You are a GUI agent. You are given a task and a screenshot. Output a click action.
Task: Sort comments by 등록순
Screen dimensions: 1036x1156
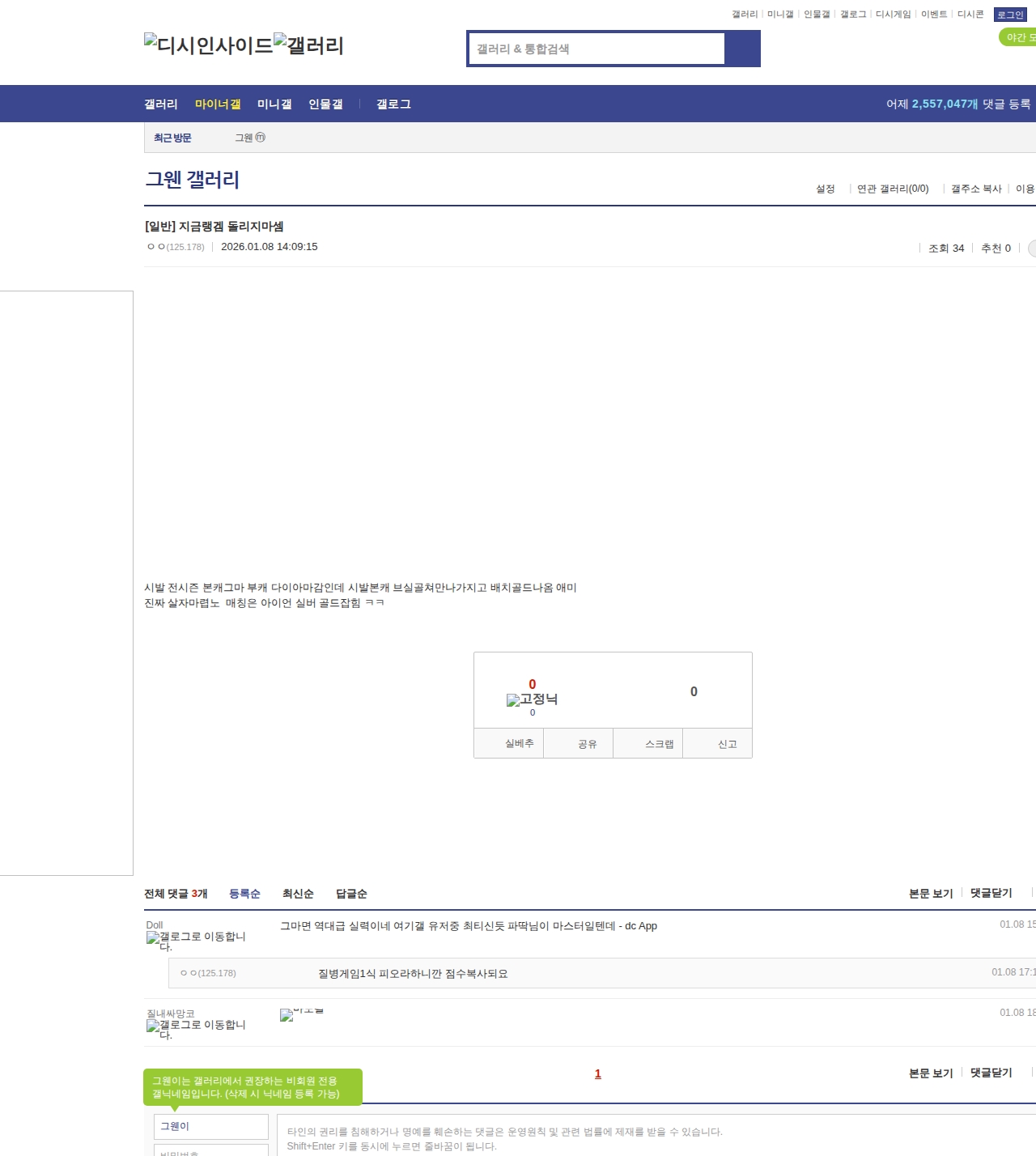tap(244, 894)
